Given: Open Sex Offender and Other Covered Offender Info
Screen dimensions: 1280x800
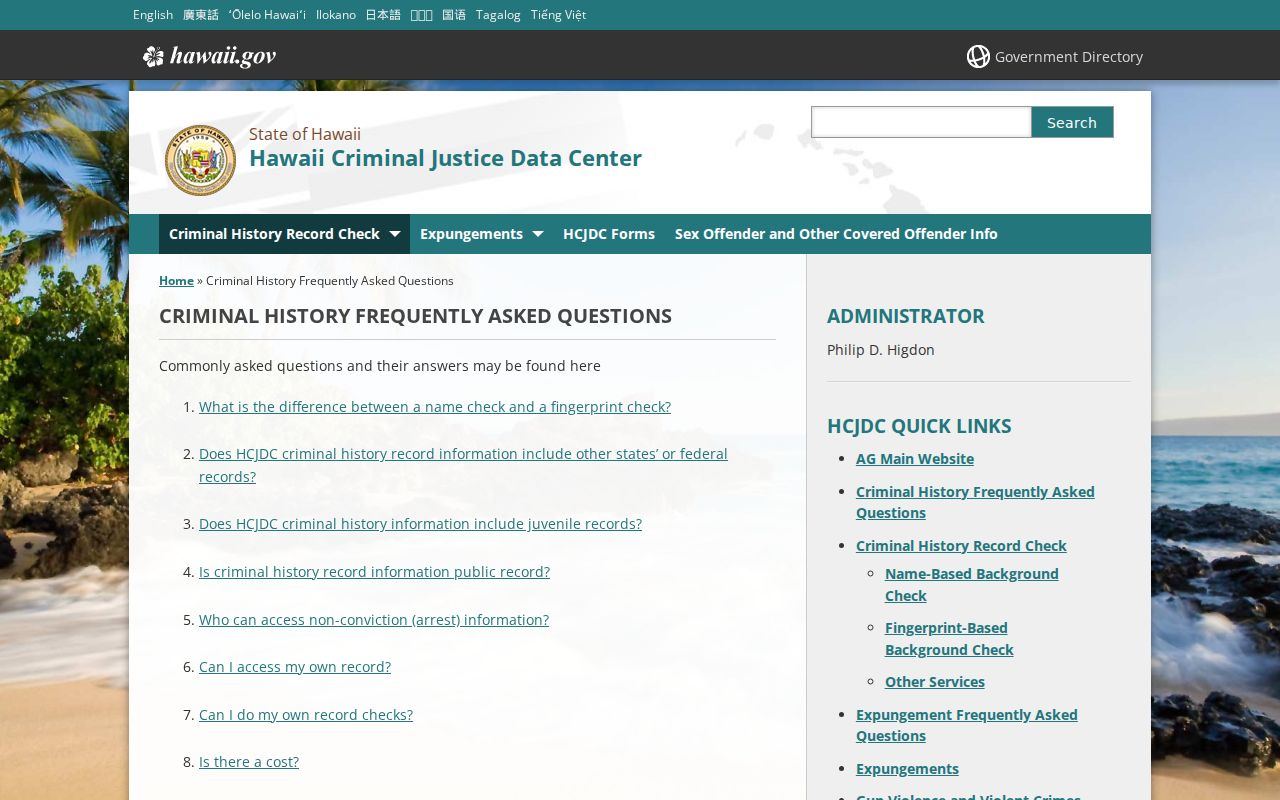Looking at the screenshot, I should (836, 234).
